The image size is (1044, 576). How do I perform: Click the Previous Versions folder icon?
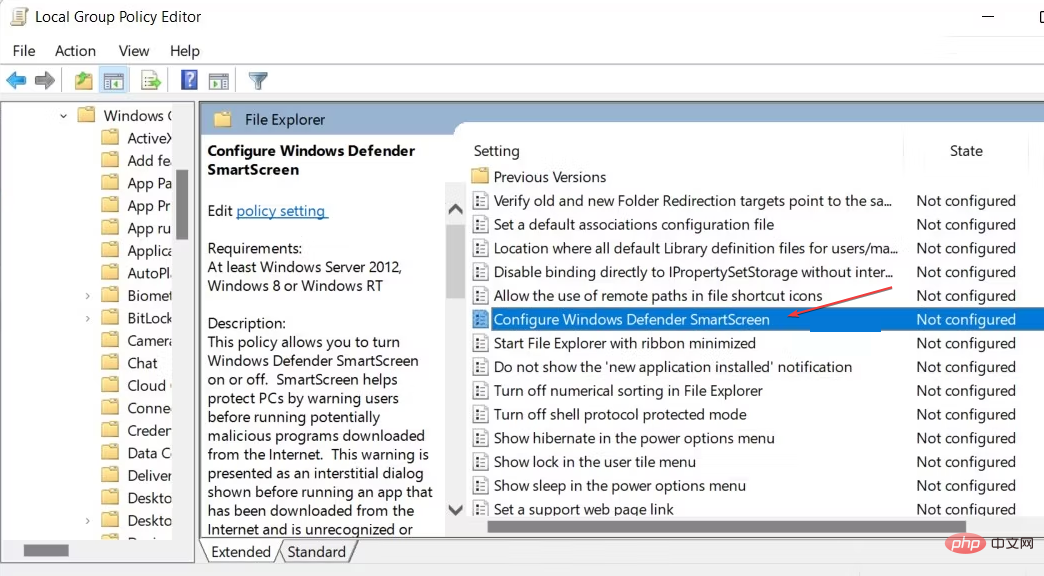pyautogui.click(x=480, y=176)
